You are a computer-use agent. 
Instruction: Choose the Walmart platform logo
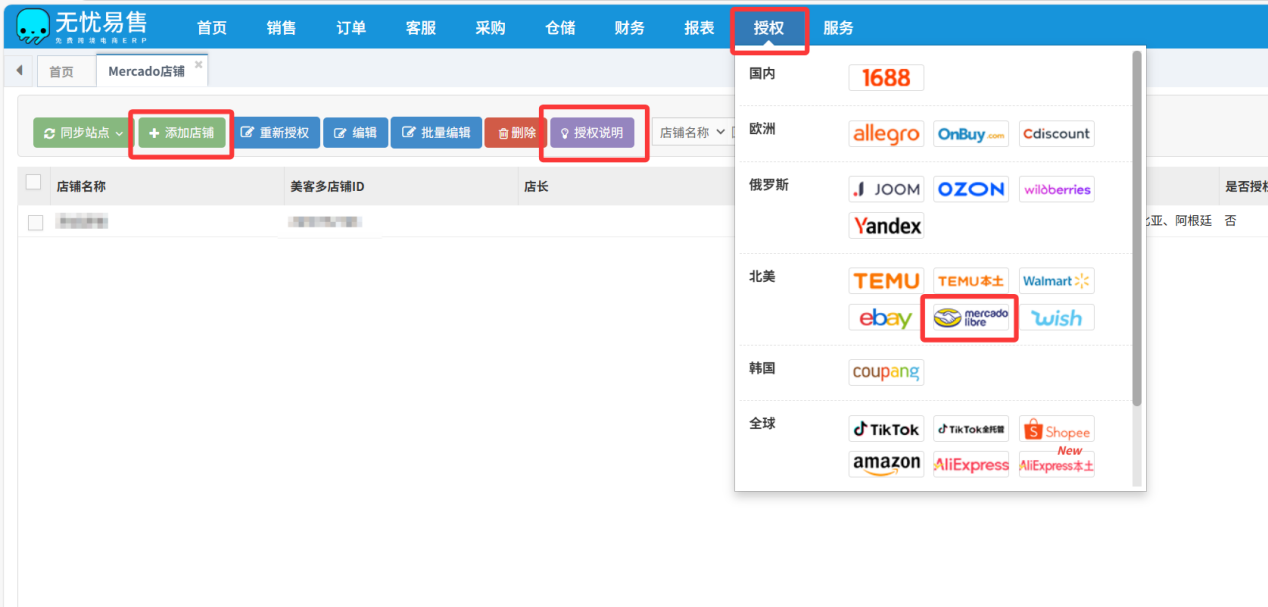coord(1056,281)
